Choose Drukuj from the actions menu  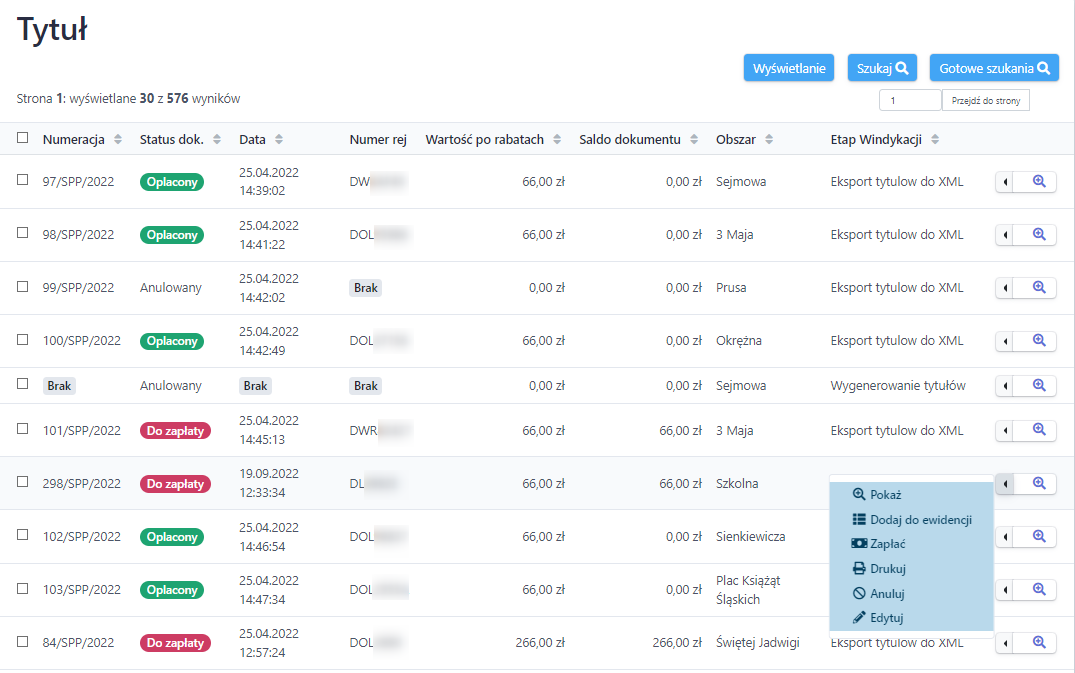911,569
